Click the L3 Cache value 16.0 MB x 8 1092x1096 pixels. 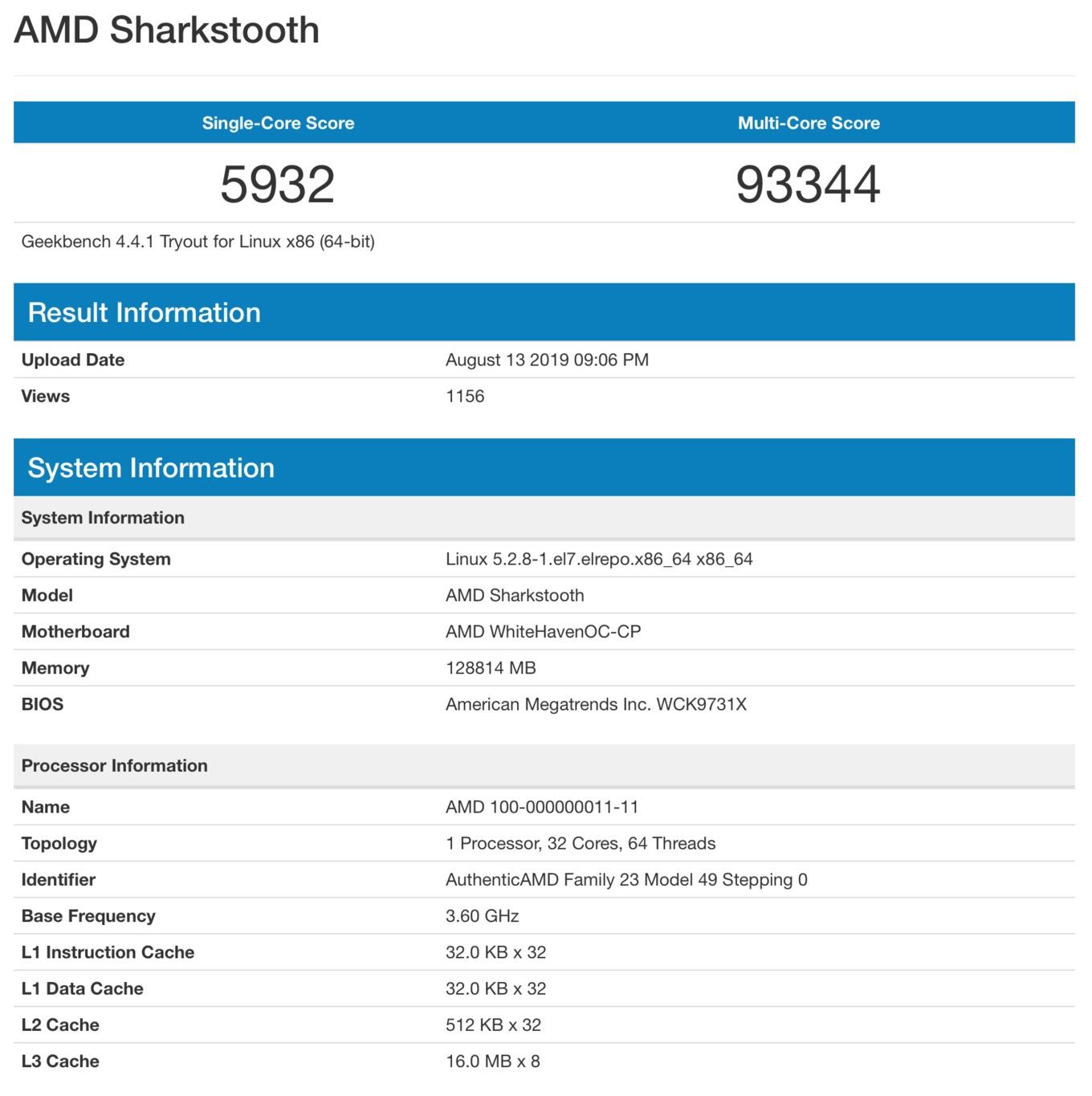tap(493, 1061)
